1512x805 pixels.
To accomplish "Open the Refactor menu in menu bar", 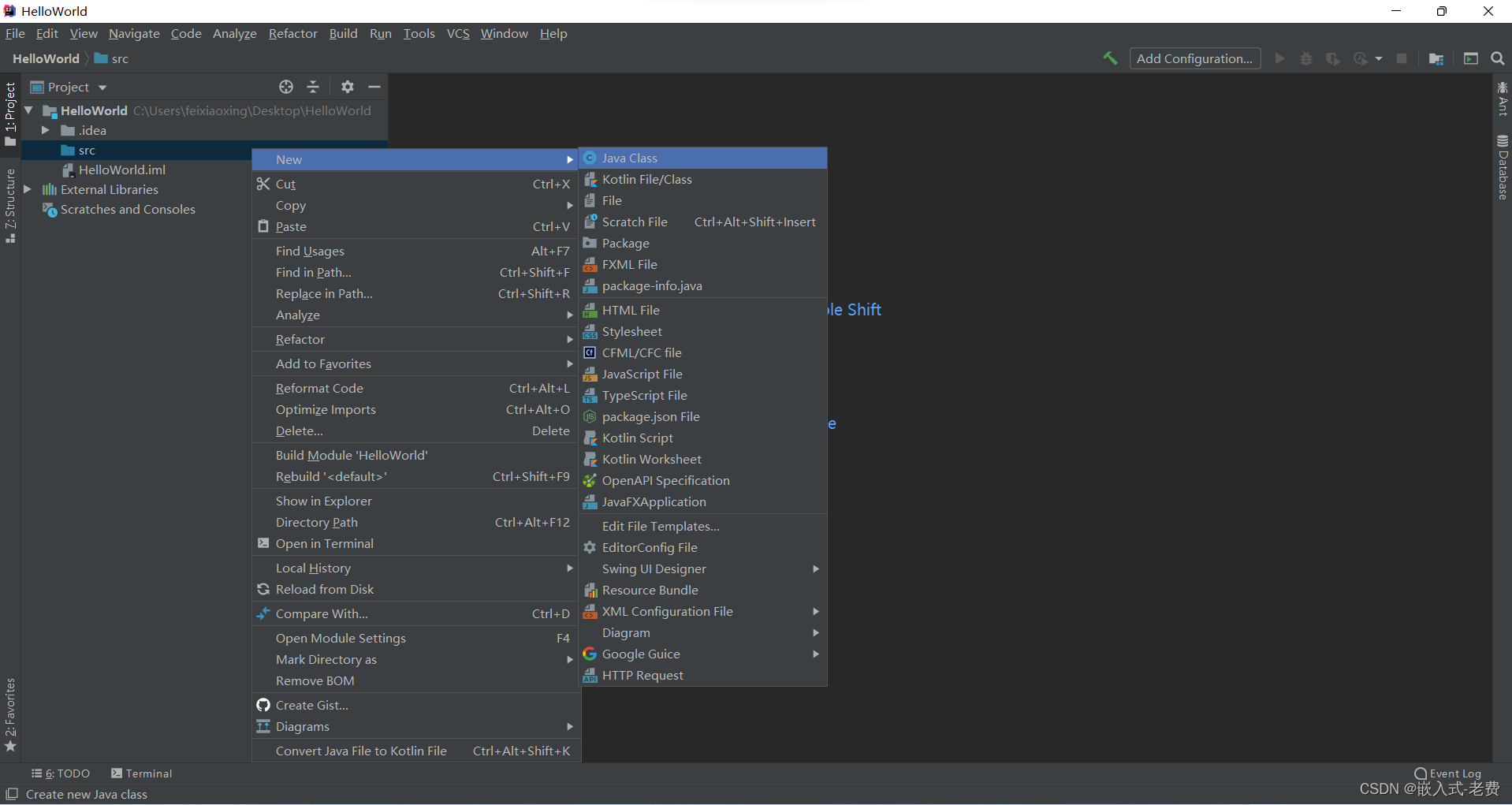I will 292,33.
